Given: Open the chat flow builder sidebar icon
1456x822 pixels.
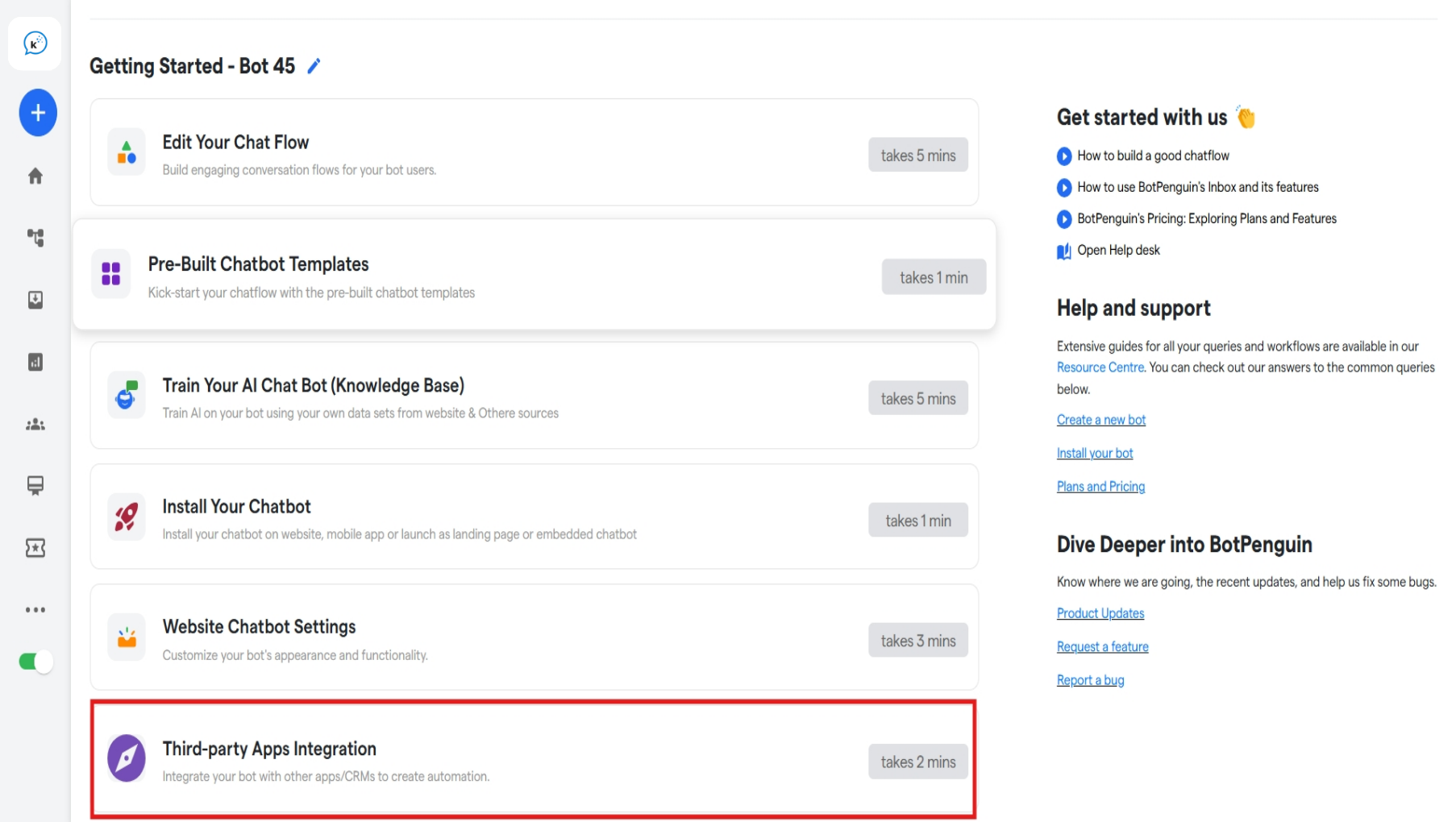Looking at the screenshot, I should tap(35, 238).
